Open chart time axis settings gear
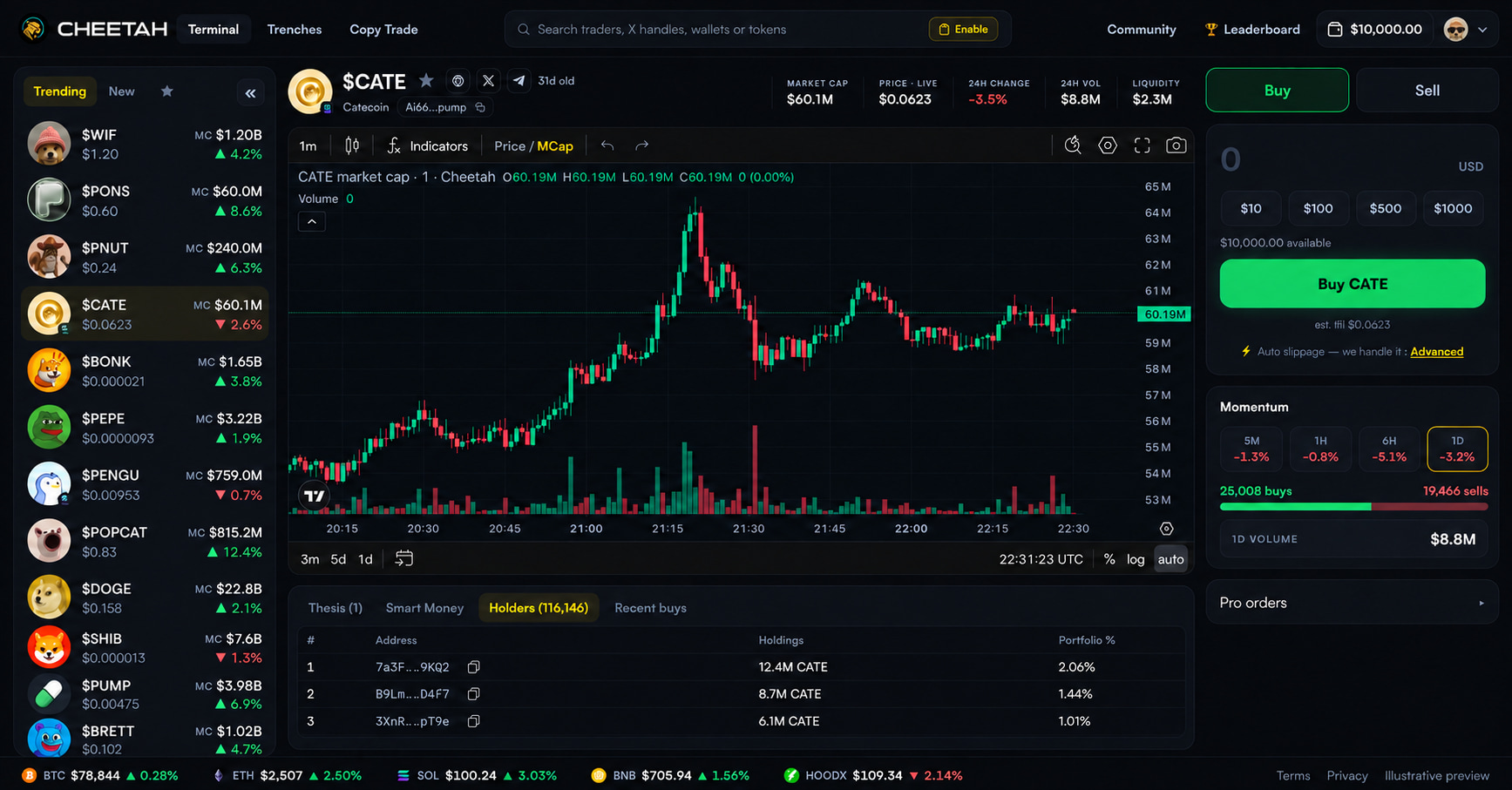 pos(1167,529)
